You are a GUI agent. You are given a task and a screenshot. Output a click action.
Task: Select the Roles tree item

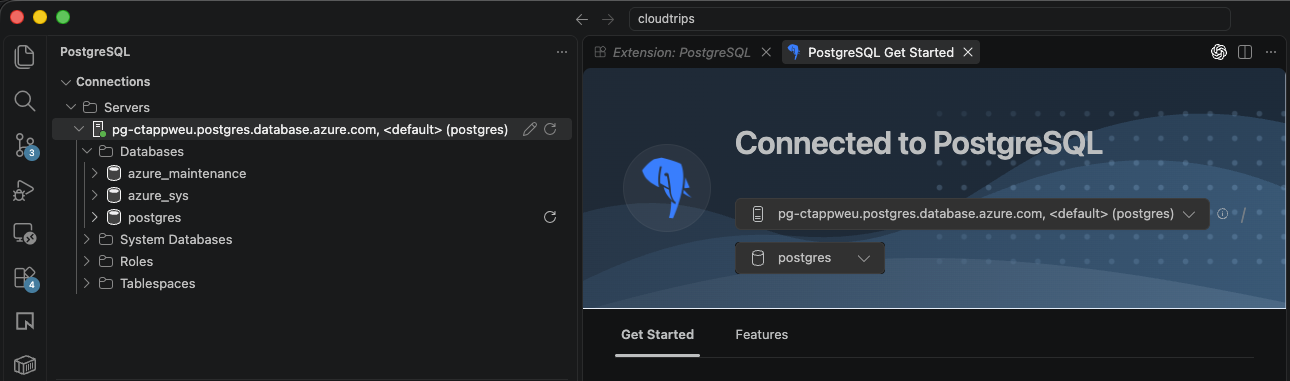coord(311,261)
